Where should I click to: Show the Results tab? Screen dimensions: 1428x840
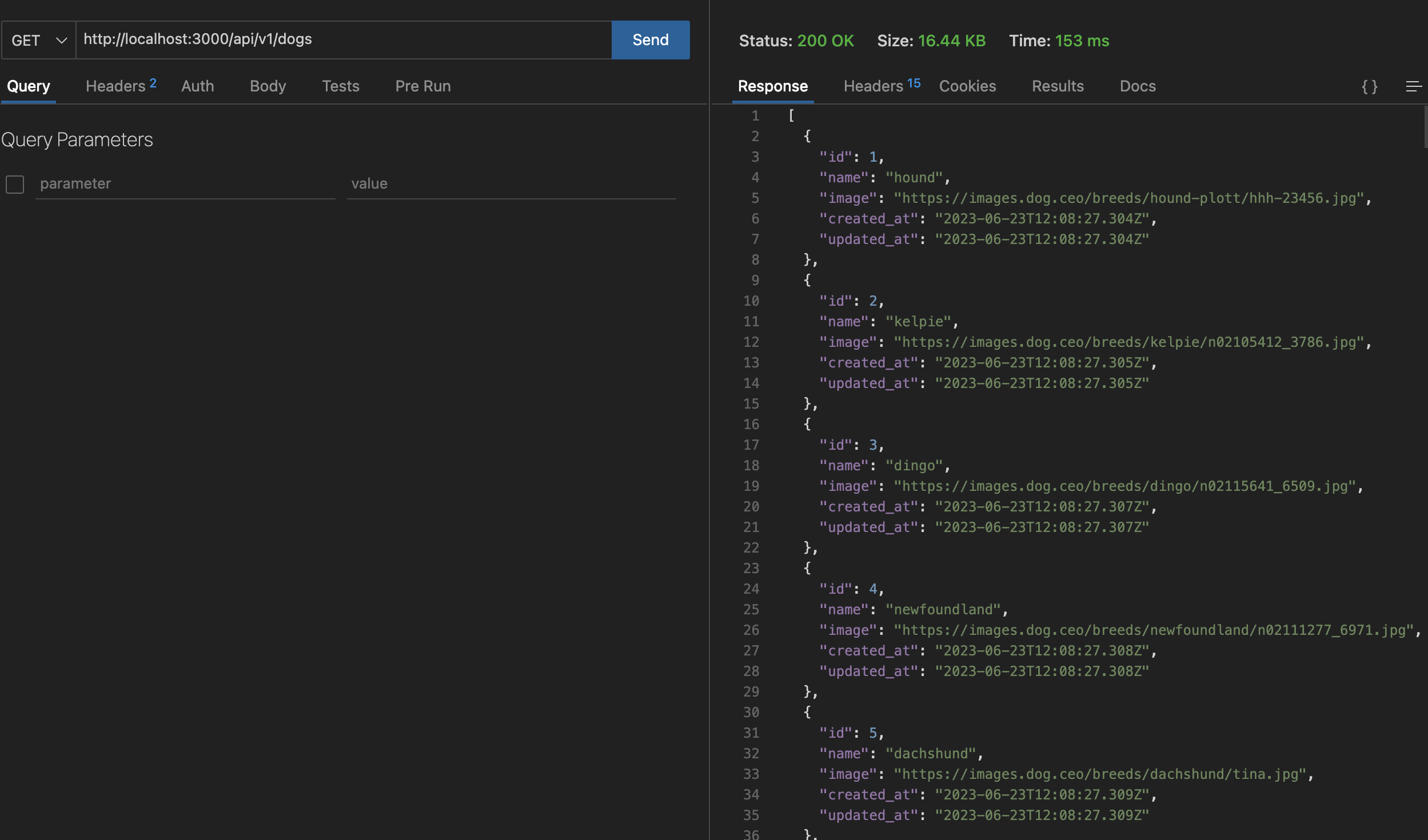(x=1058, y=86)
